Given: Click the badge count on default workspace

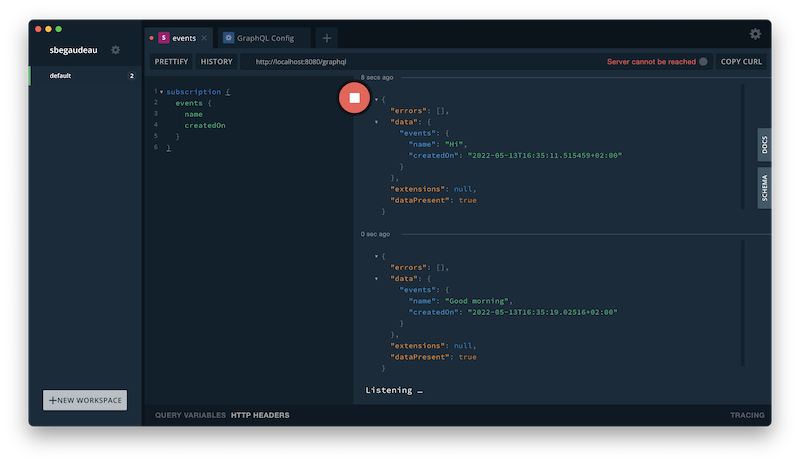Looking at the screenshot, I should click(x=131, y=76).
